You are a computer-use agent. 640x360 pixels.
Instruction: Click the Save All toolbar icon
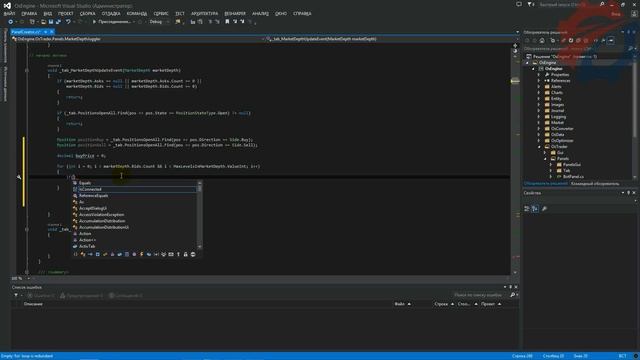(x=58, y=22)
